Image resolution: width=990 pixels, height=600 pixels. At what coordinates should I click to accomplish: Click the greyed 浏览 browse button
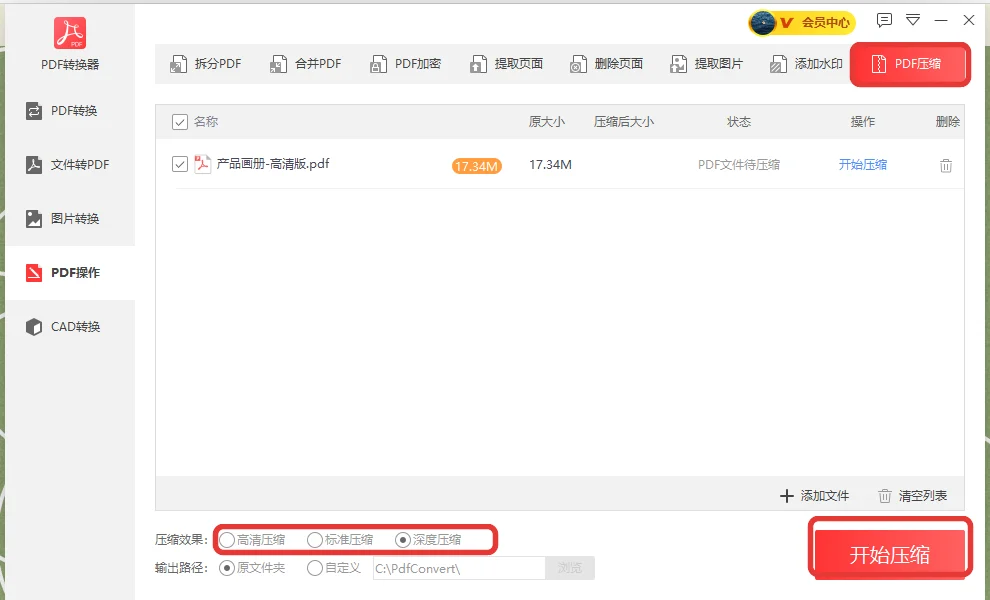(x=570, y=568)
